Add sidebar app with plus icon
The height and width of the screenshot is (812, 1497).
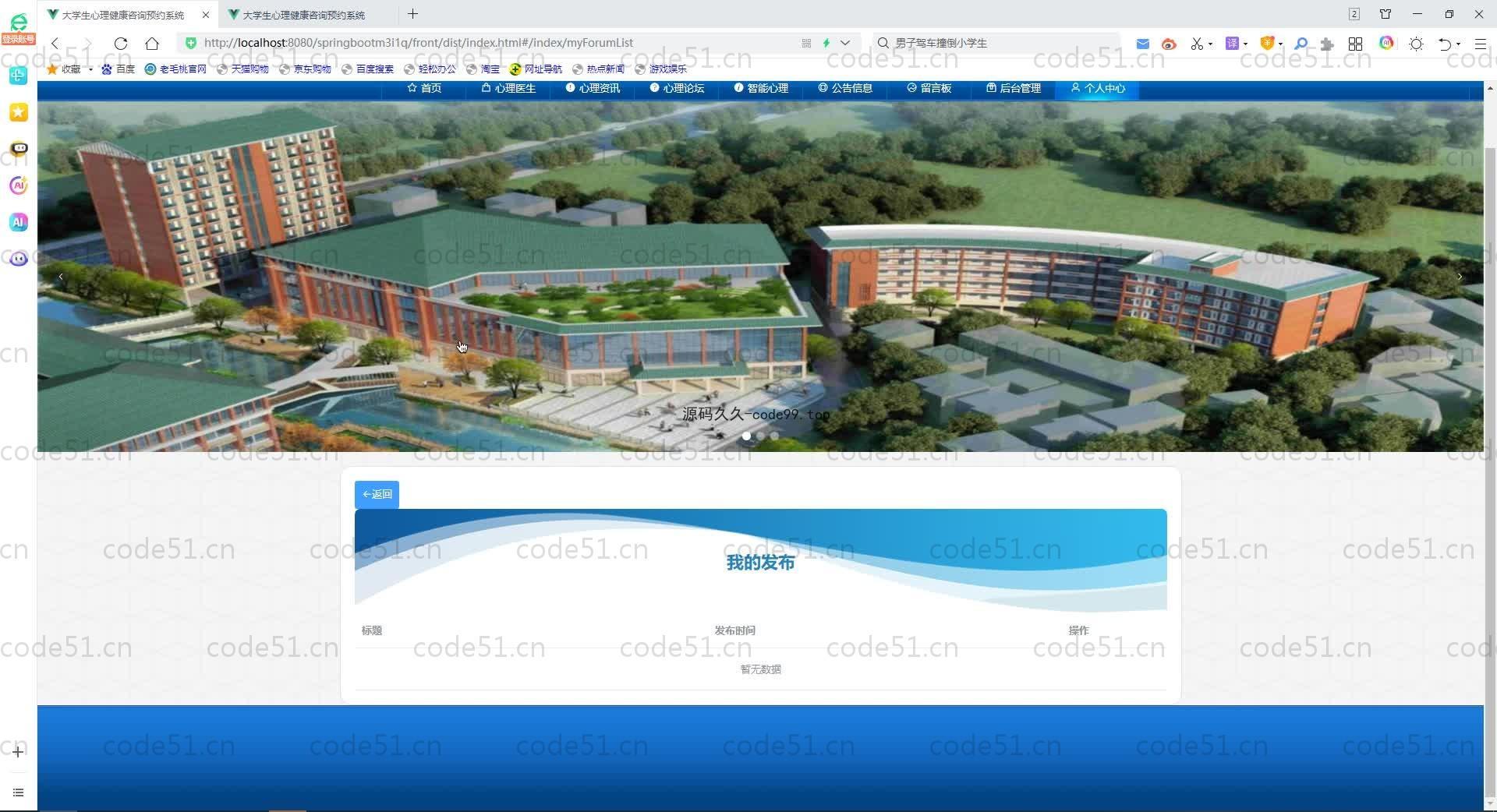(18, 751)
